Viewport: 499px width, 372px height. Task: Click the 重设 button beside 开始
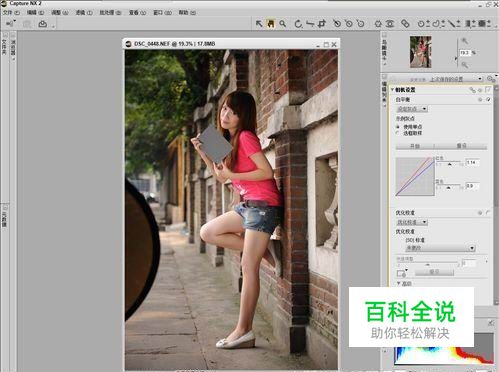(461, 146)
